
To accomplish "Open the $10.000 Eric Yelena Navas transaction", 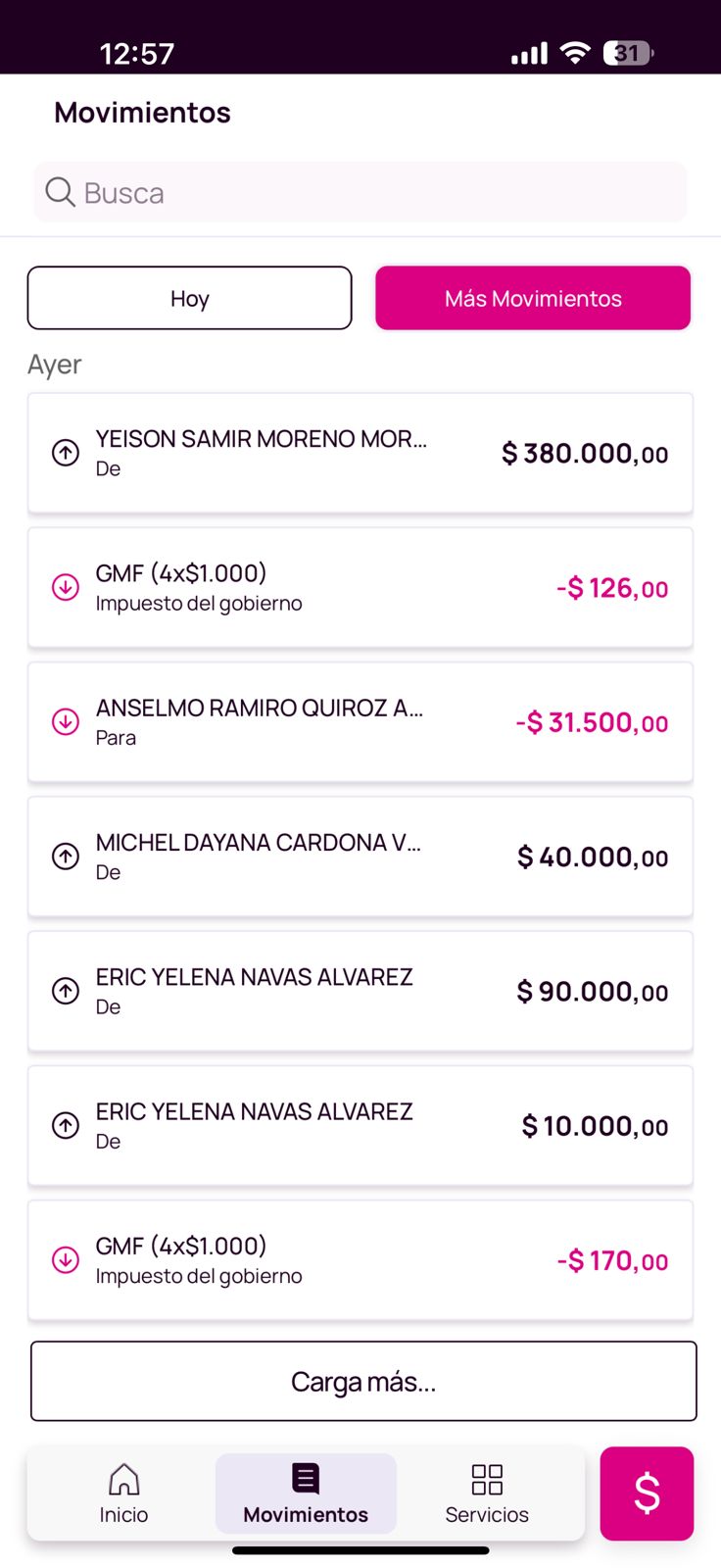I will click(360, 1126).
